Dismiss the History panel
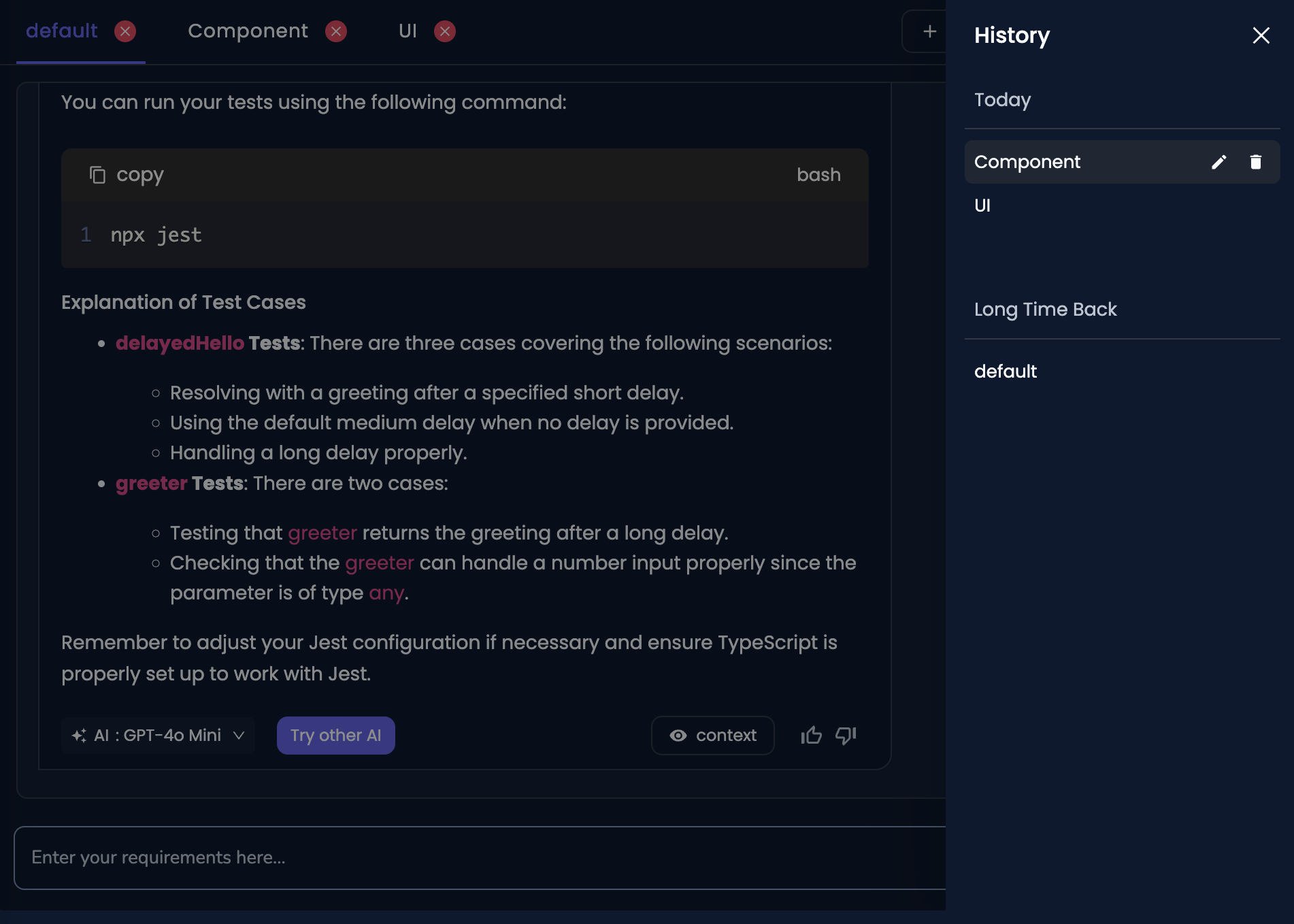 pyautogui.click(x=1261, y=35)
